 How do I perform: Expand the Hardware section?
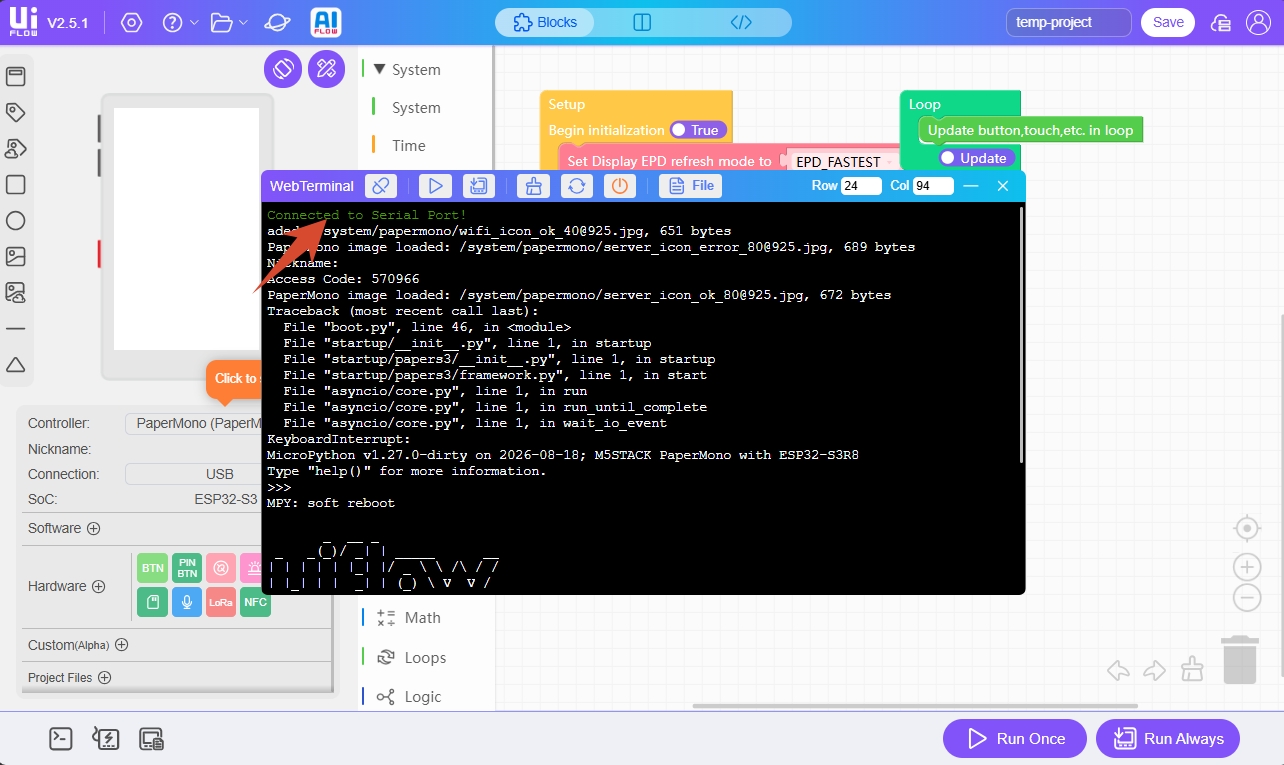(98, 587)
